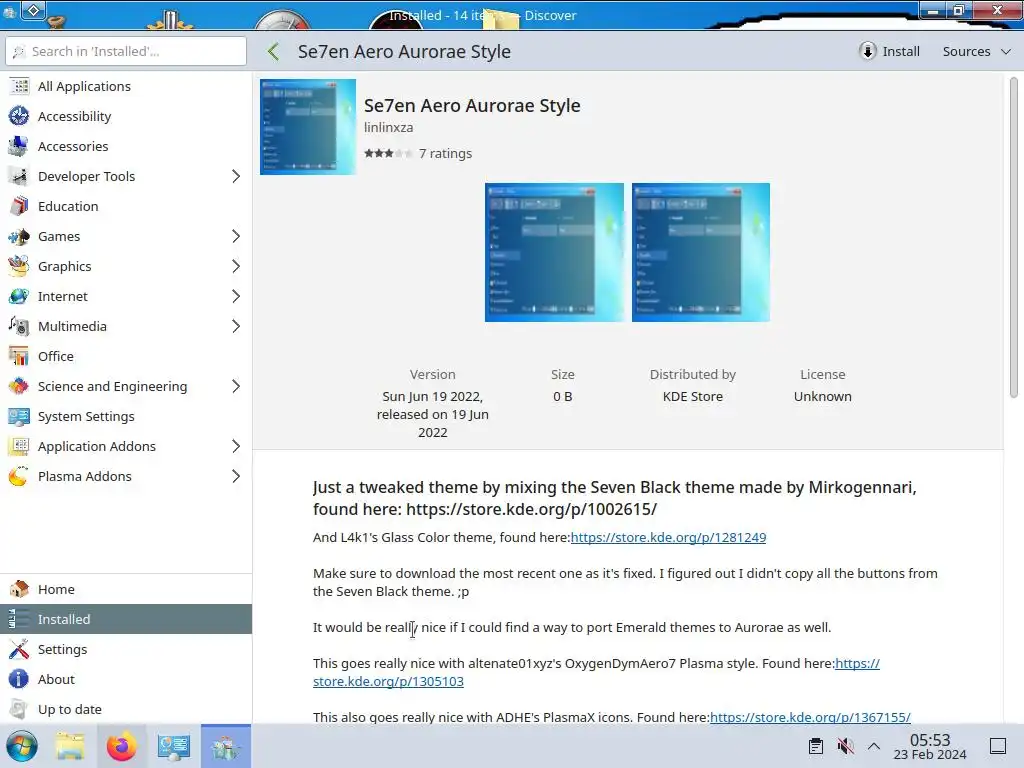This screenshot has width=1024, height=768.
Task: Click the System Settings icon
Action: tap(19, 417)
